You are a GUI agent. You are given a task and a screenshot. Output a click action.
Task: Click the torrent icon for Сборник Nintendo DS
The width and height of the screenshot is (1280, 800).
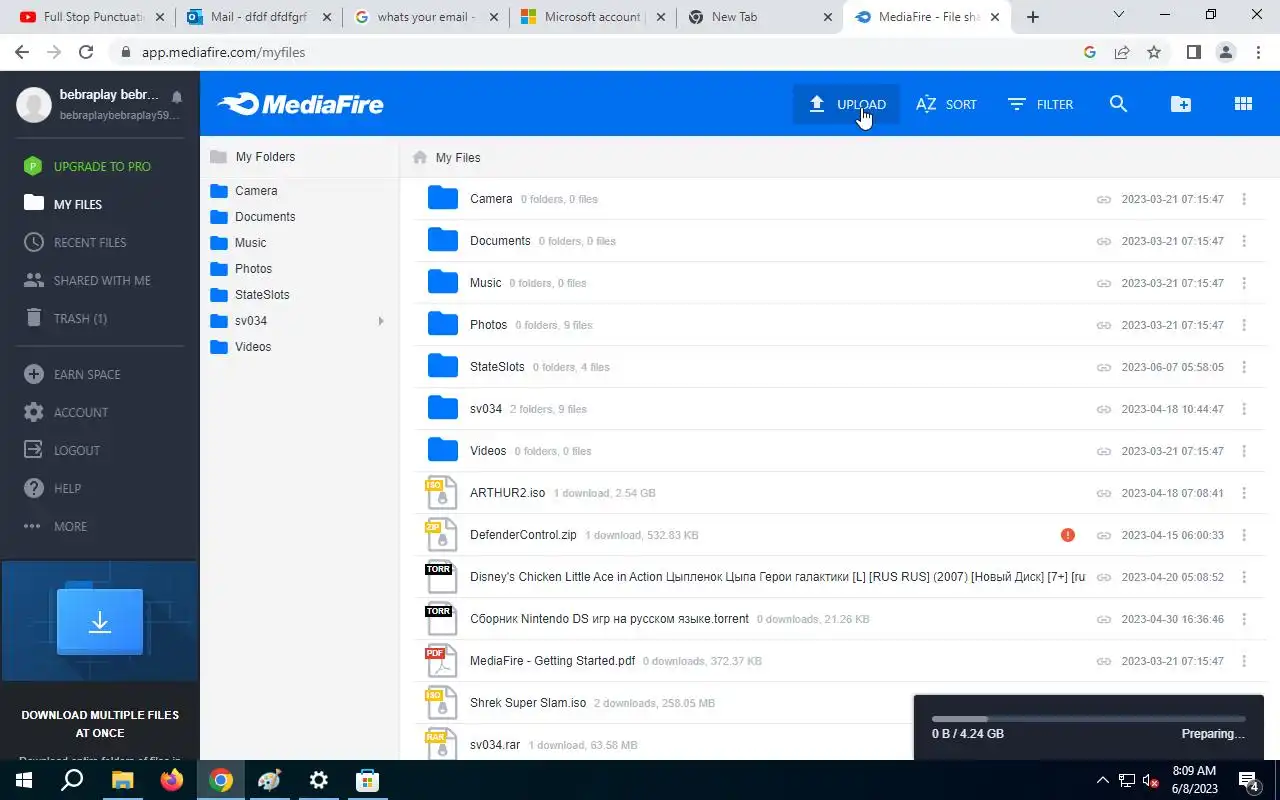(x=441, y=619)
